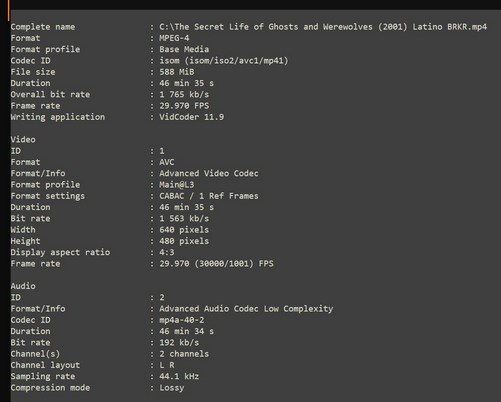The image size is (501, 402).
Task: Click the Overall bit rate 1 765 kb/s
Action: [184, 95]
